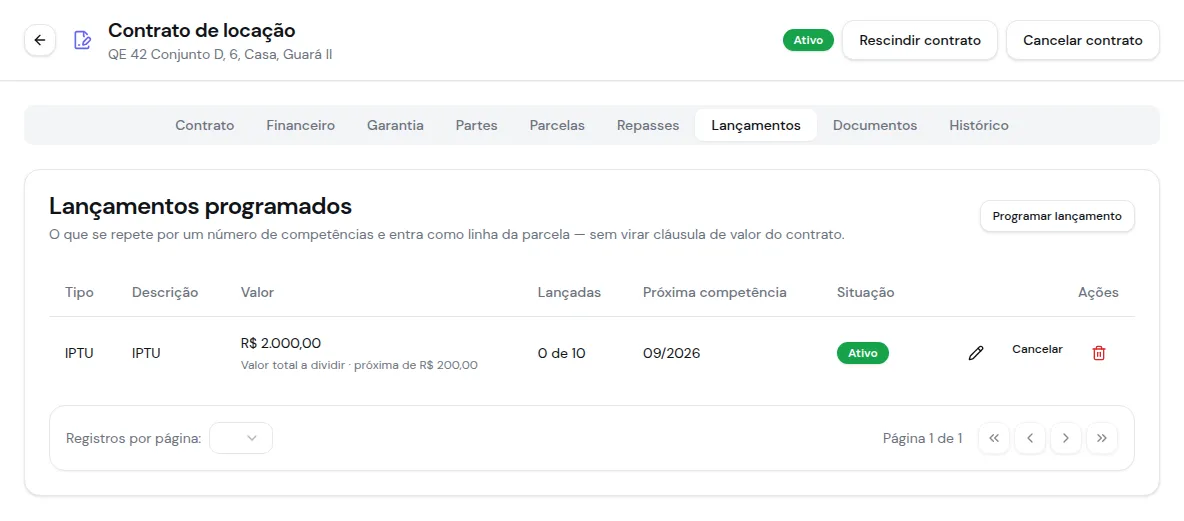1184x521 pixels.
Task: Click the Descrição column header
Action: pyautogui.click(x=165, y=292)
